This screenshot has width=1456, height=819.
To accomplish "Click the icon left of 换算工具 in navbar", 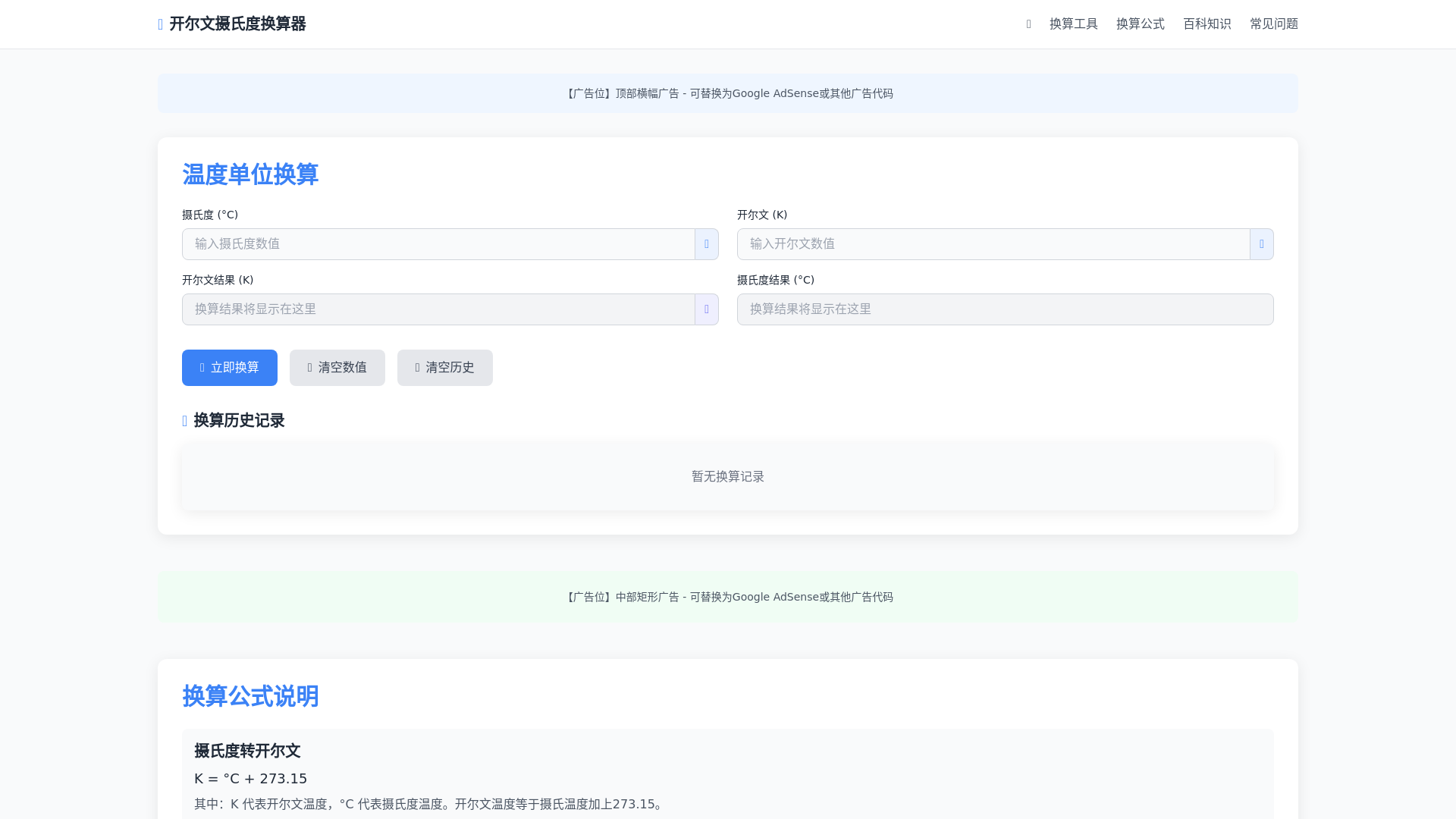I will pos(1028,24).
